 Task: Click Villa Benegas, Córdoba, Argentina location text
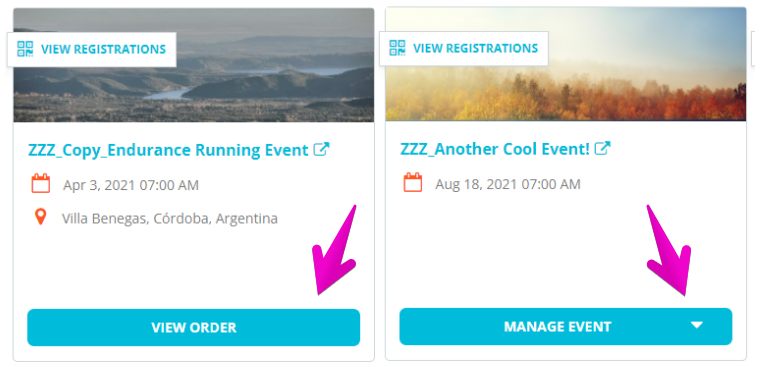170,218
